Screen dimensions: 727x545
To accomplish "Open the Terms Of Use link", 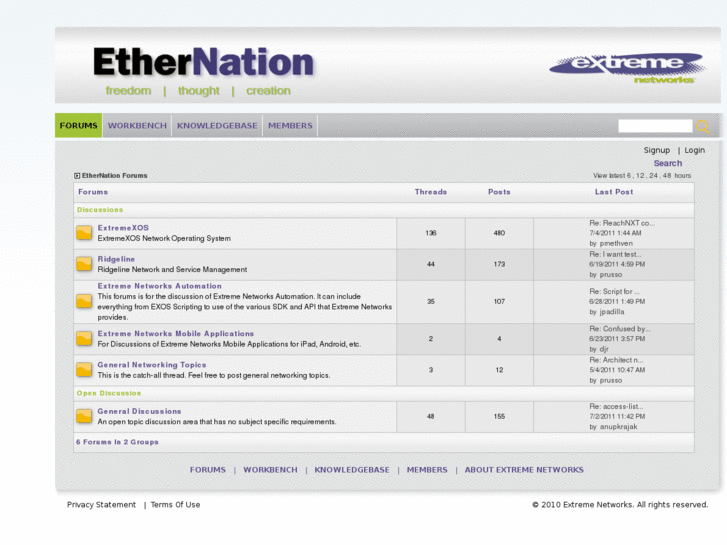I will (x=175, y=505).
